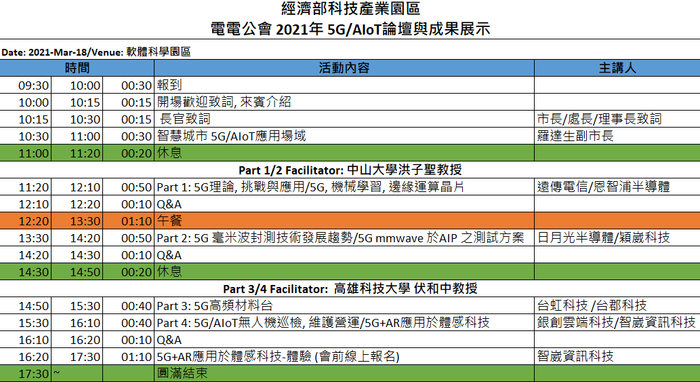Viewport: 700px width, 382px height.
Task: Click the 10:15 start time in the 長官致詞 row
Action: [25, 119]
